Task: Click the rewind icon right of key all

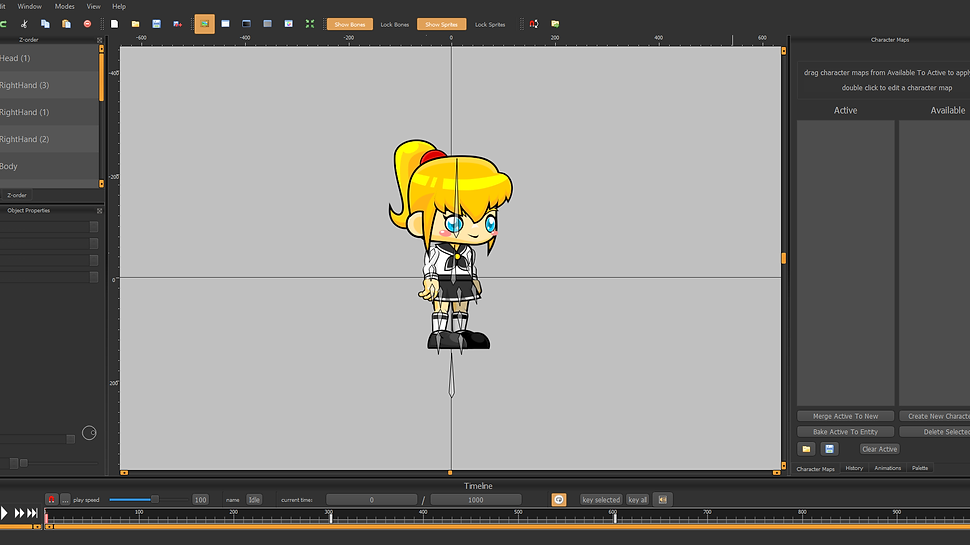Action: coord(663,500)
